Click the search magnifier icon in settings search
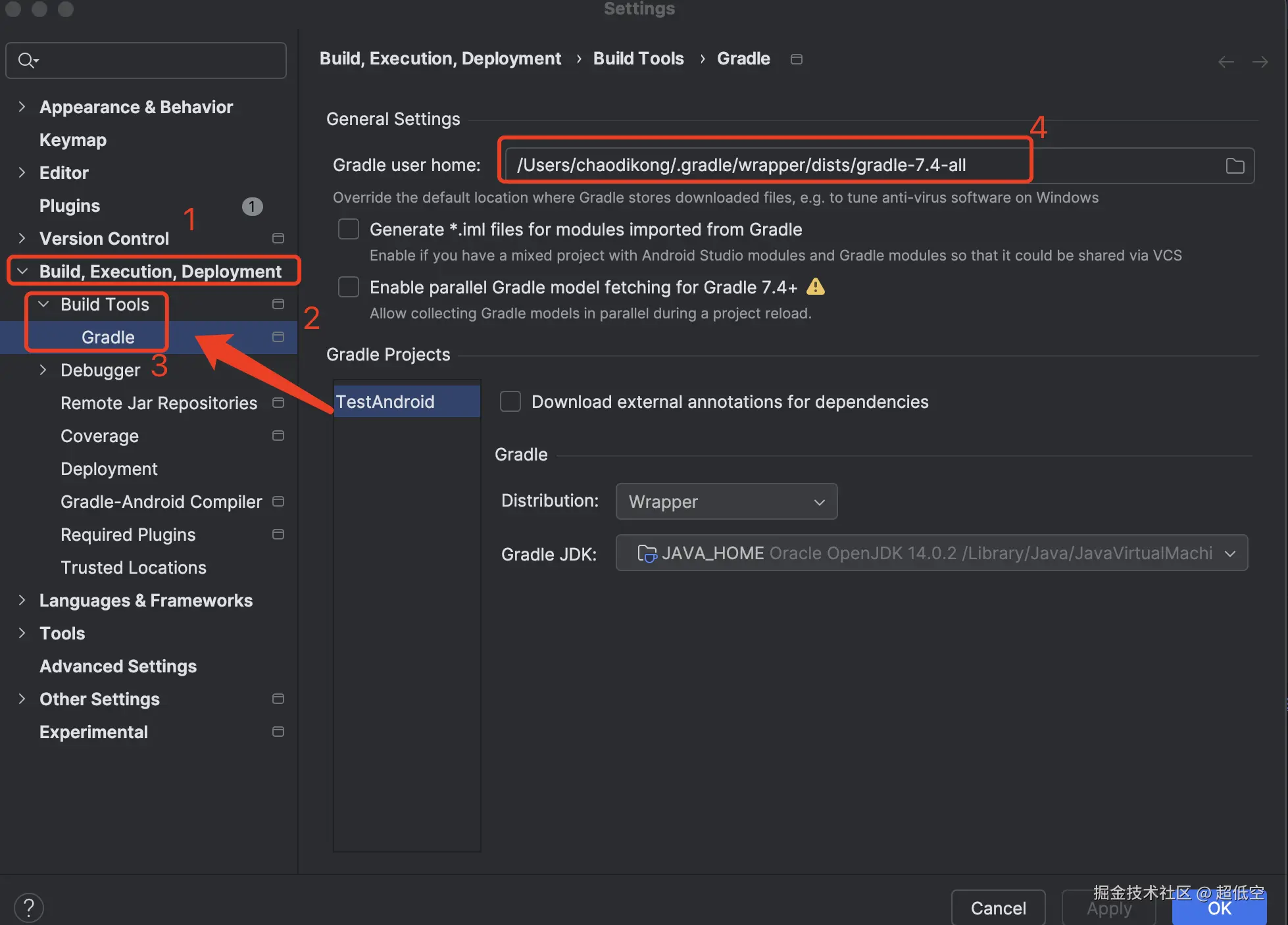 [x=27, y=61]
